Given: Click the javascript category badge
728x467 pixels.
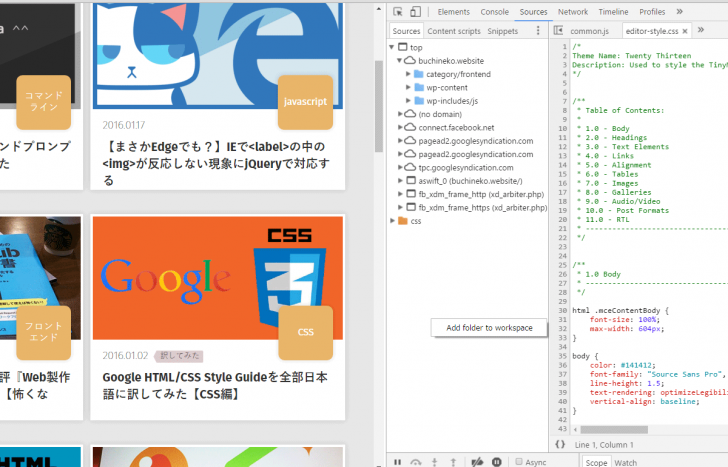Looking at the screenshot, I should [305, 102].
